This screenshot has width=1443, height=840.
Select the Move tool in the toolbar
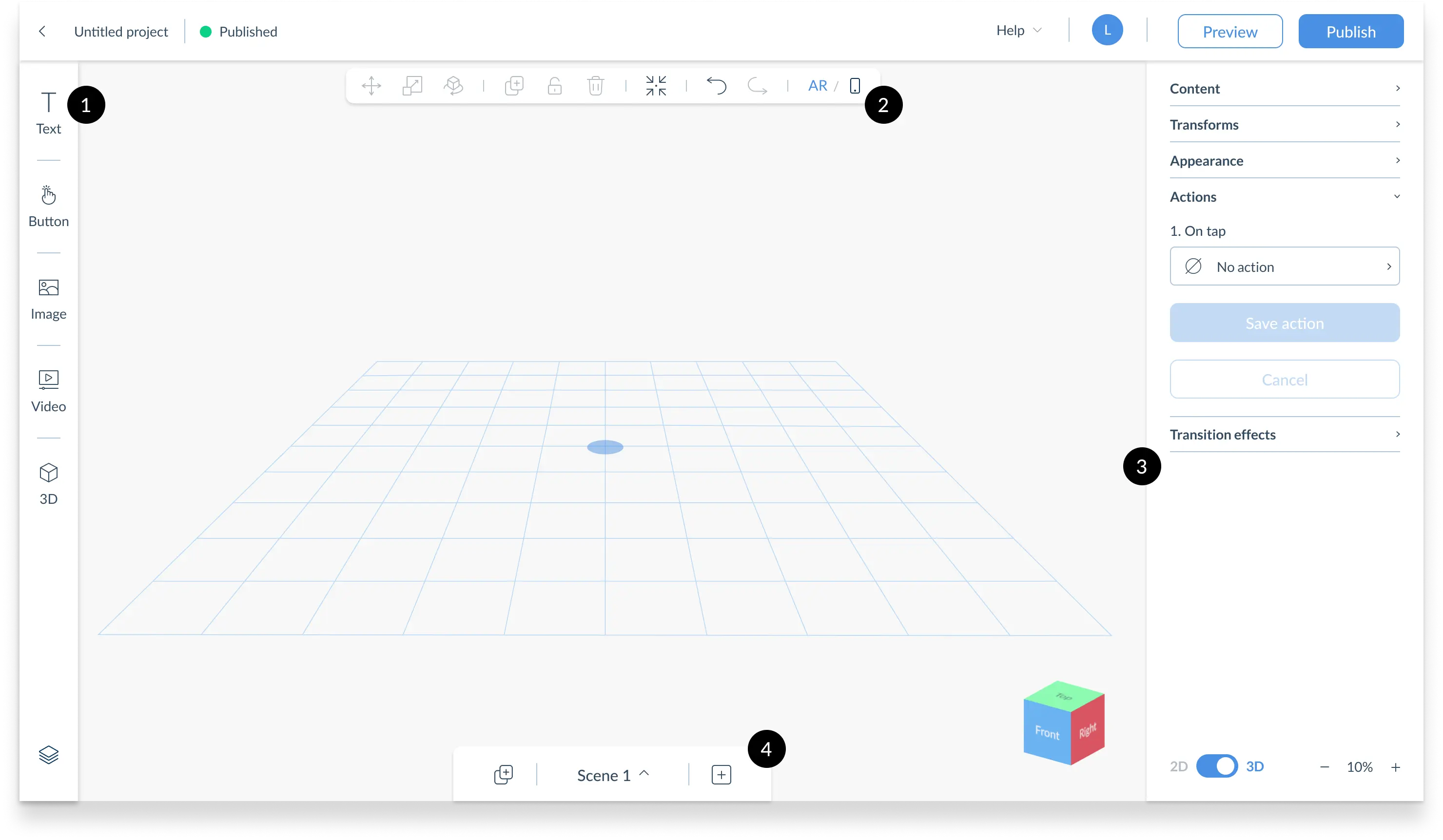(x=371, y=85)
